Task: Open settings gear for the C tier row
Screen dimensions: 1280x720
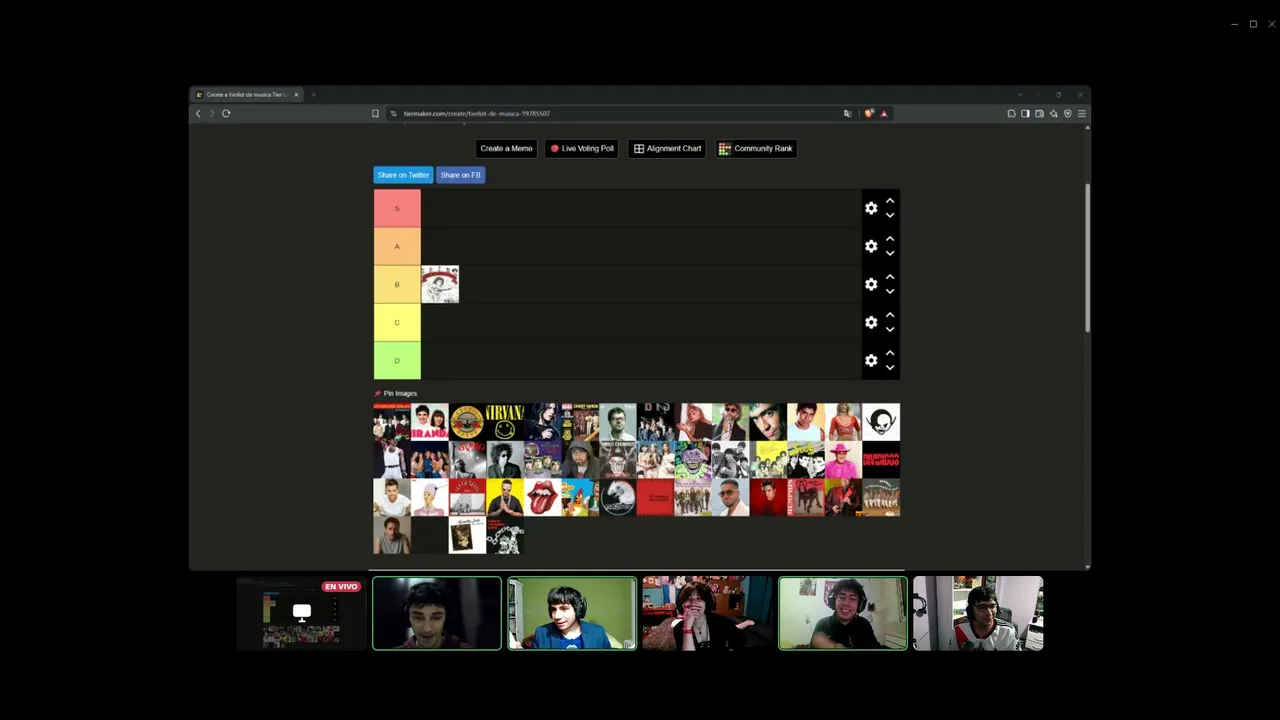Action: 871,322
